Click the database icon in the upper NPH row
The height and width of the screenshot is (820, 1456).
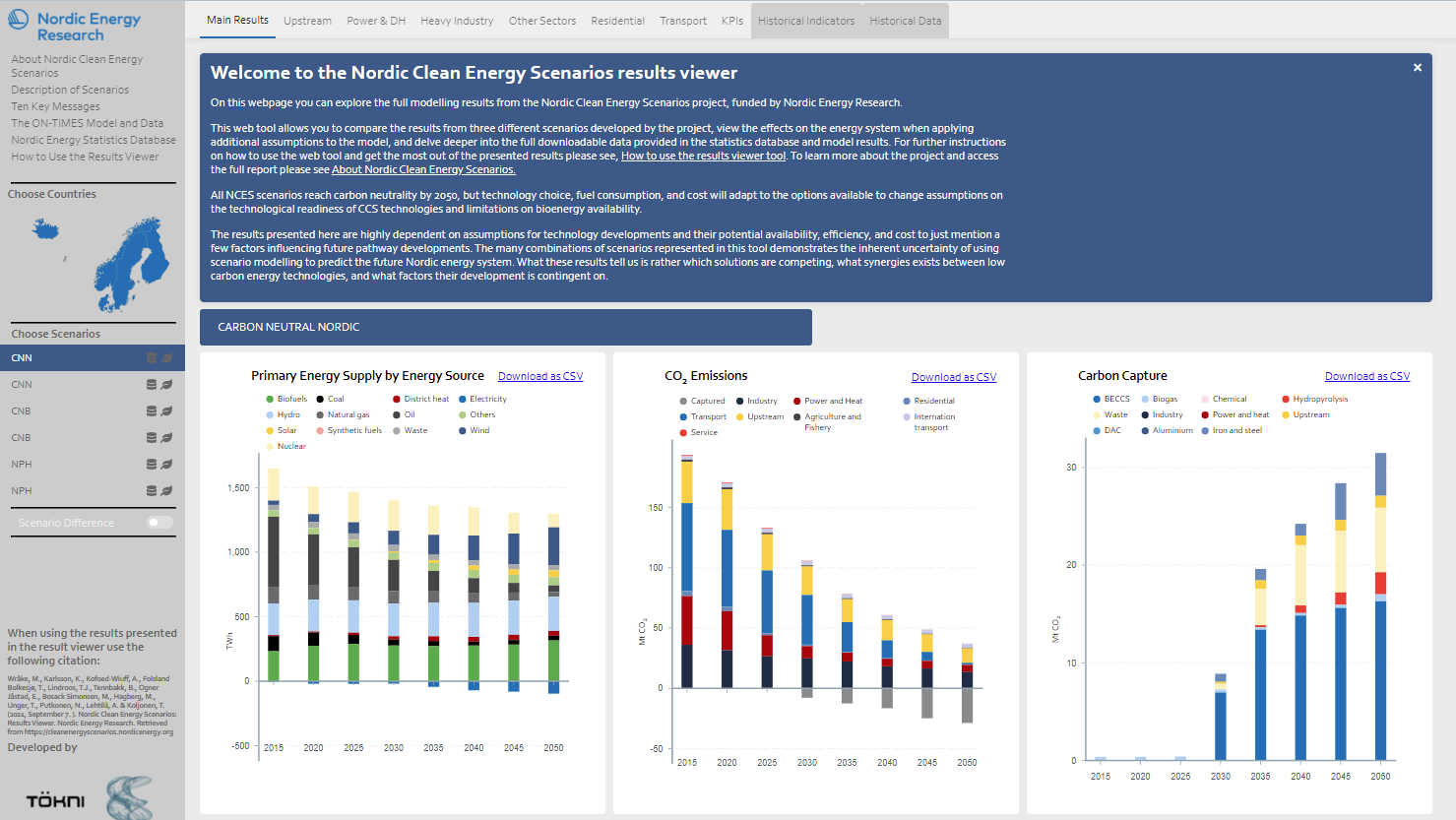click(x=152, y=465)
